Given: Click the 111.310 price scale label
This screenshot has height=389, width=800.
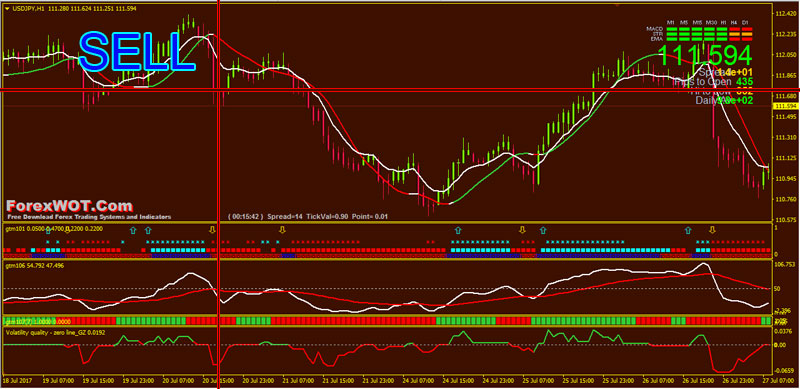Looking at the screenshot, I should point(786,137).
